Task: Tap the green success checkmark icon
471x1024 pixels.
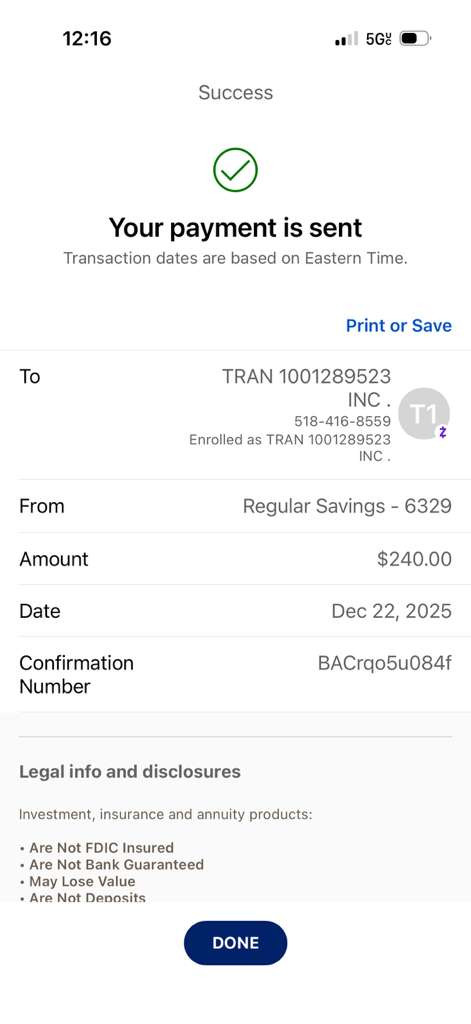Action: (x=235, y=170)
